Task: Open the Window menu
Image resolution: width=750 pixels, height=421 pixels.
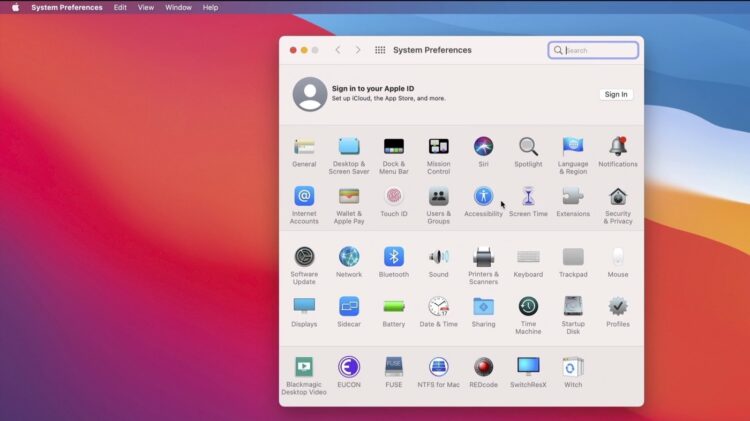Action: click(178, 7)
